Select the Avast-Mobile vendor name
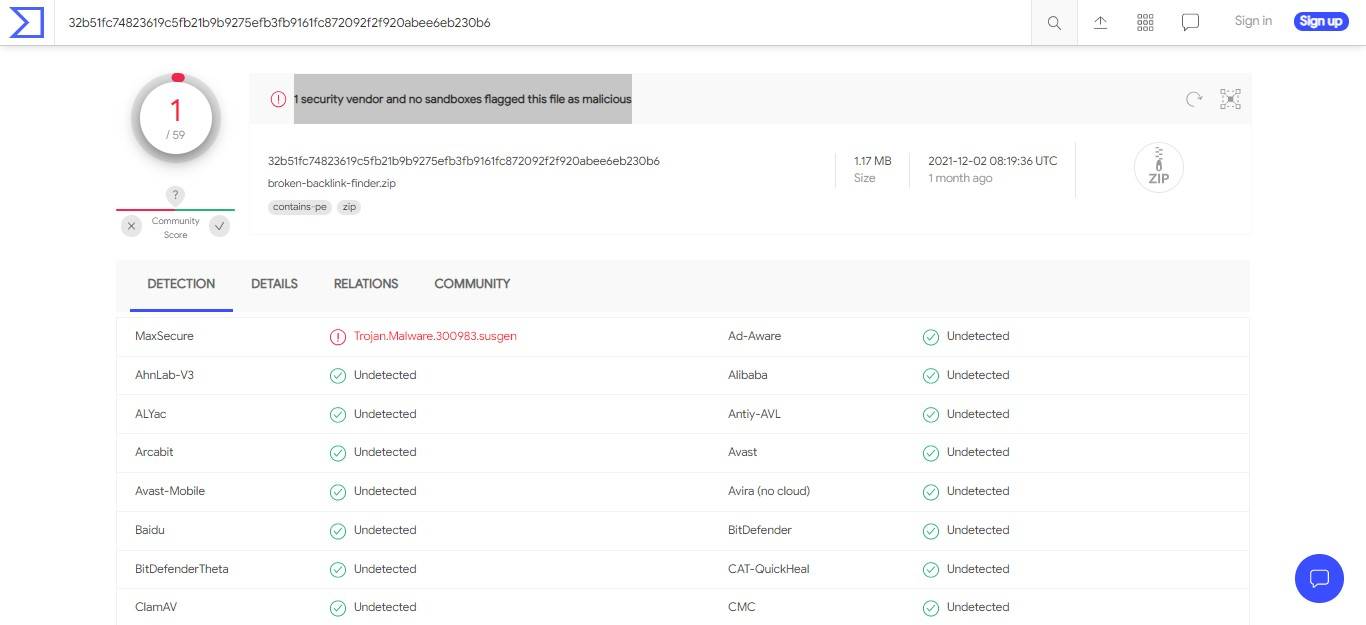1366x625 pixels. click(170, 491)
